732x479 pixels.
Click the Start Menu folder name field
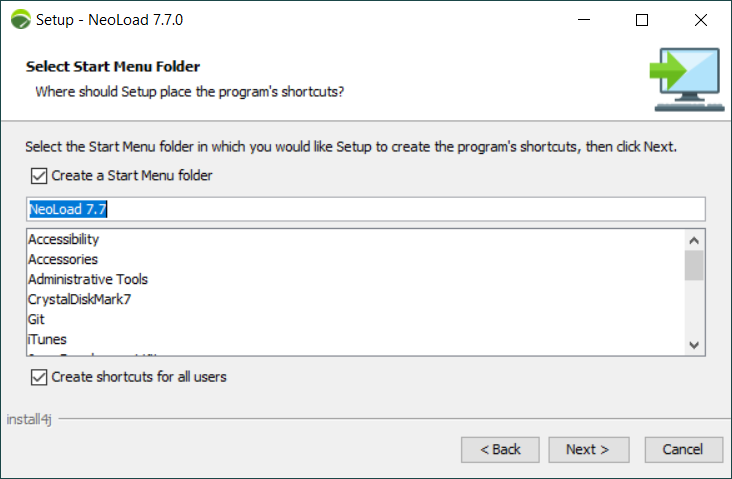365,209
